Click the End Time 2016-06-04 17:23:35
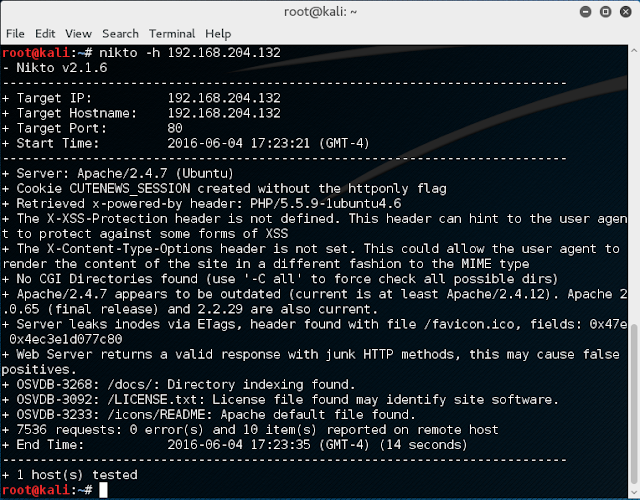640x500 pixels. click(x=239, y=445)
